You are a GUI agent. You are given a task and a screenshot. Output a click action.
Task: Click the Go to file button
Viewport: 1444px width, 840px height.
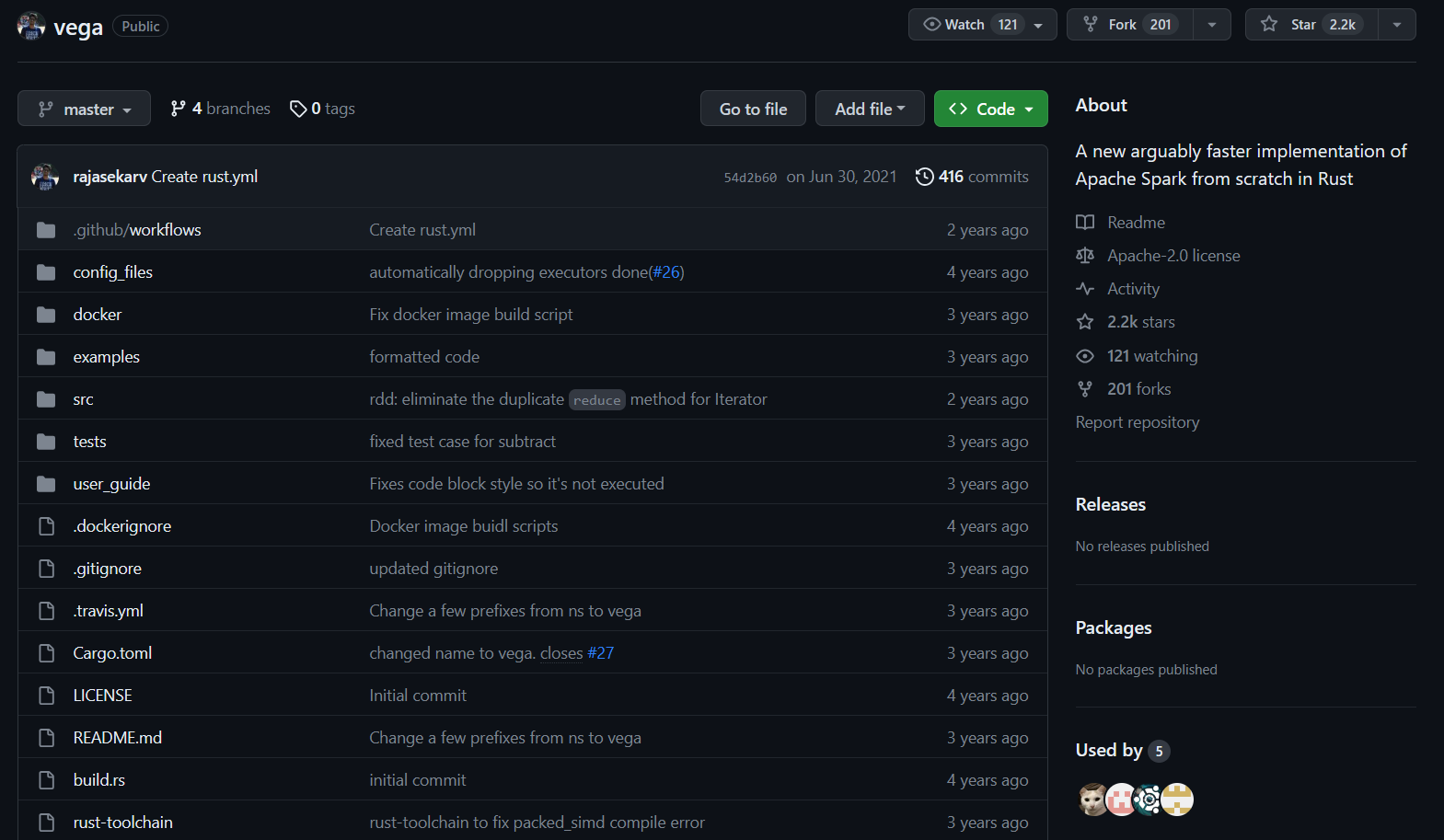pos(753,109)
